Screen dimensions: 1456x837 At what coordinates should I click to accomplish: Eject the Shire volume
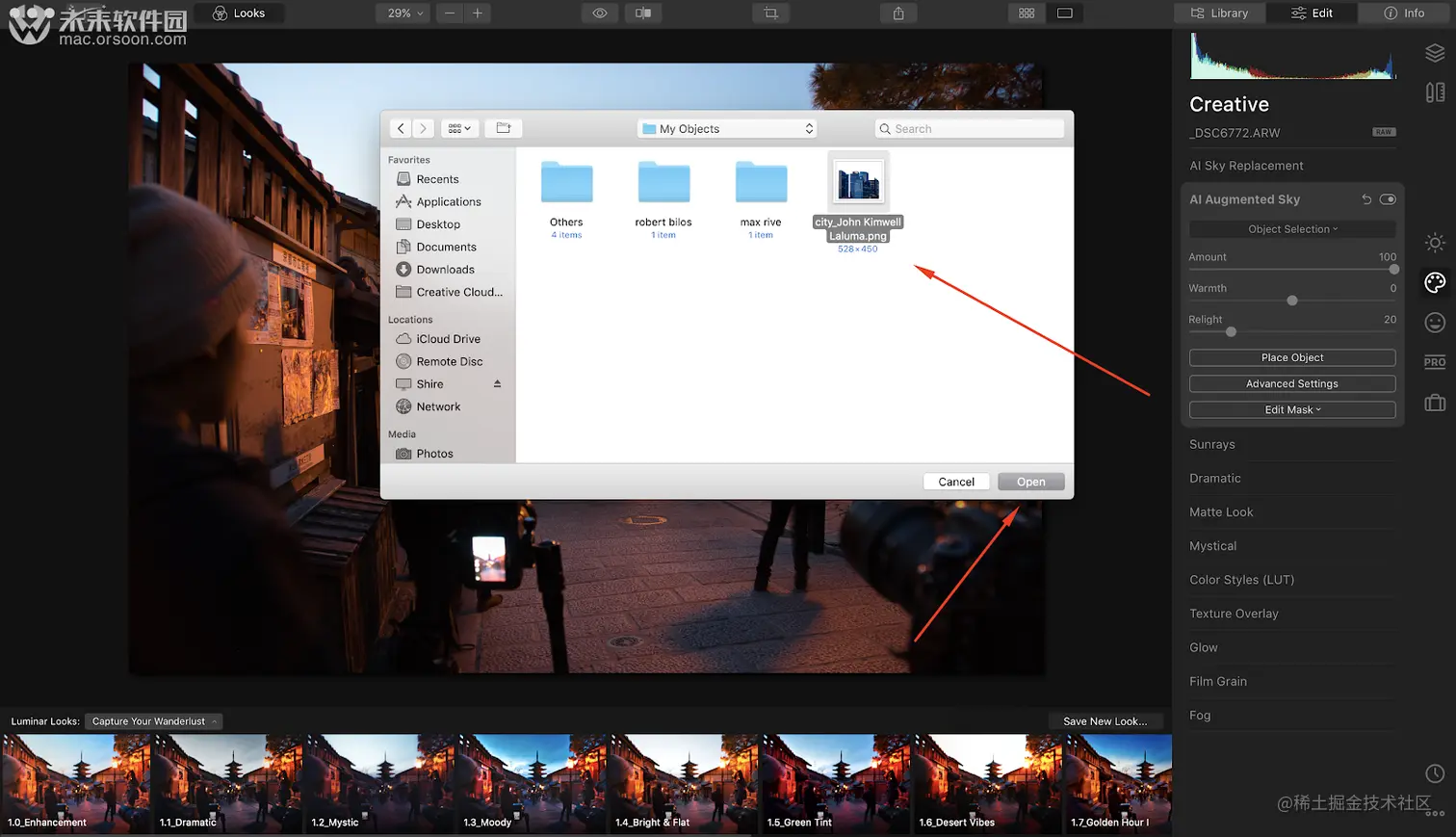(x=498, y=384)
